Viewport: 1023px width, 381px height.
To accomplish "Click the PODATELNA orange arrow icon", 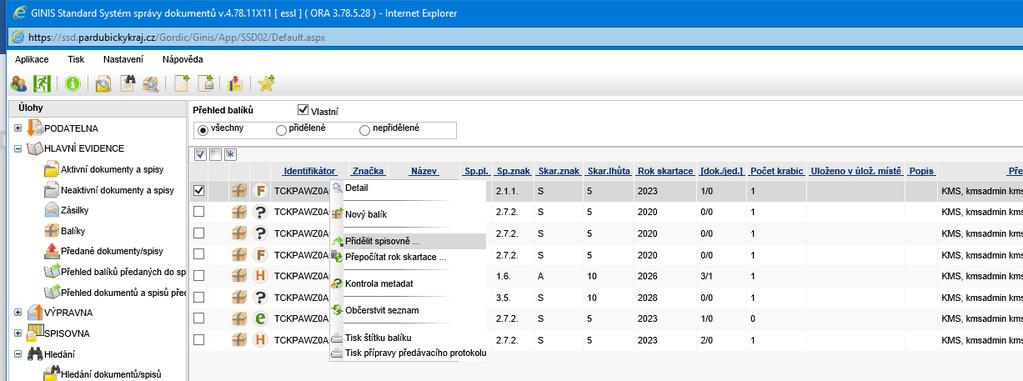I will (35, 128).
